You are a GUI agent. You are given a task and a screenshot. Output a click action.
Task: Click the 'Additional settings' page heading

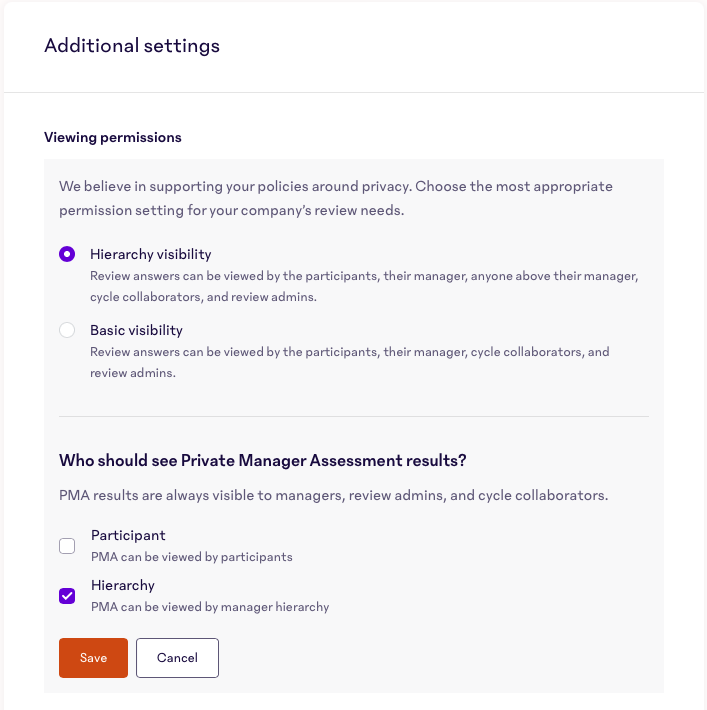click(132, 46)
